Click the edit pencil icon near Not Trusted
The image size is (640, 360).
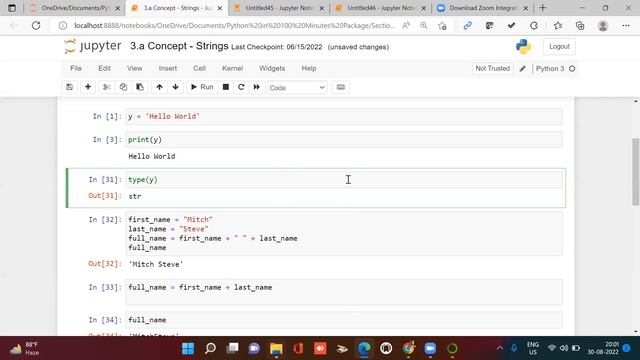tap(523, 69)
